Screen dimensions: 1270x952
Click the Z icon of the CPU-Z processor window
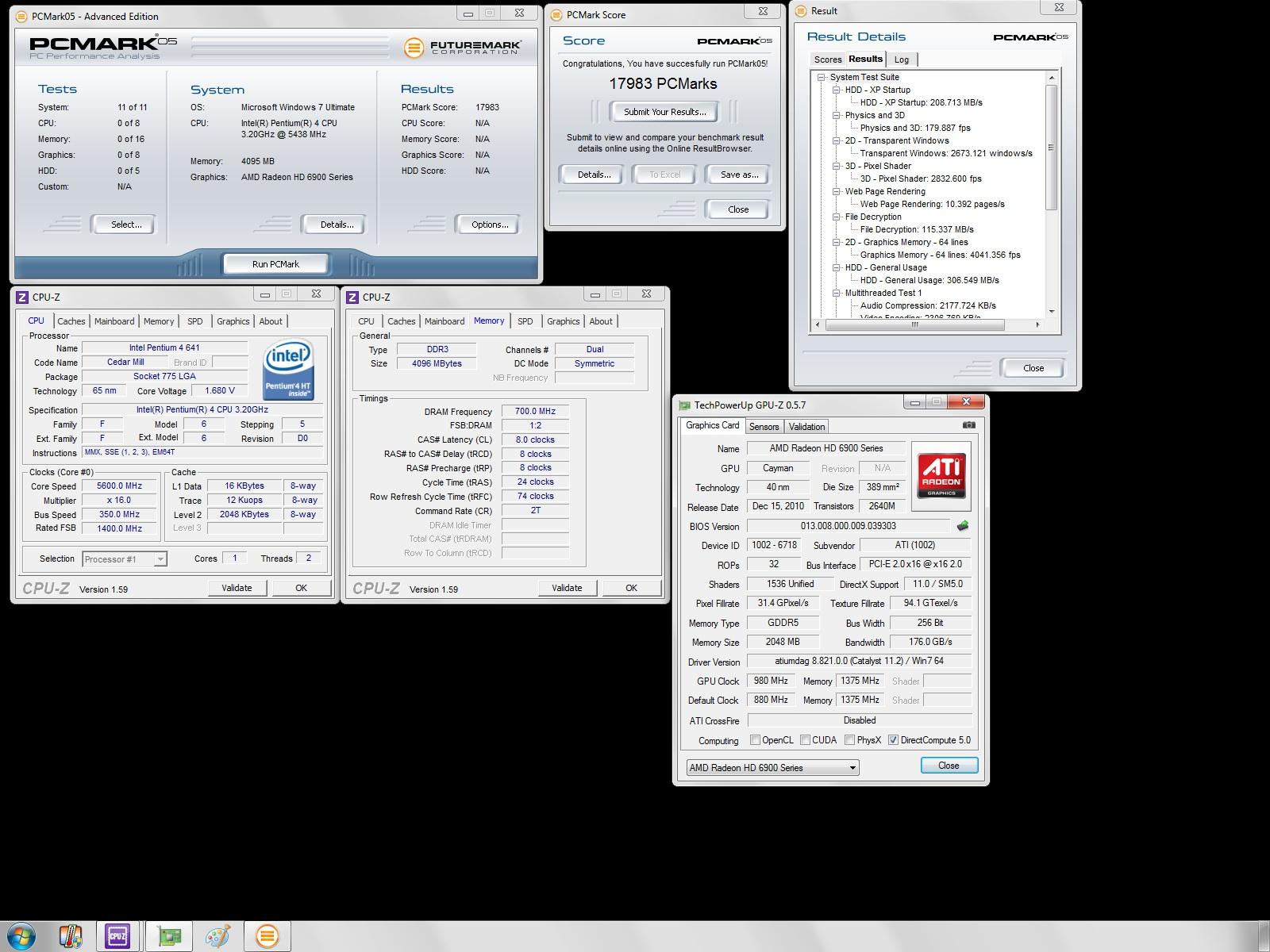click(22, 297)
